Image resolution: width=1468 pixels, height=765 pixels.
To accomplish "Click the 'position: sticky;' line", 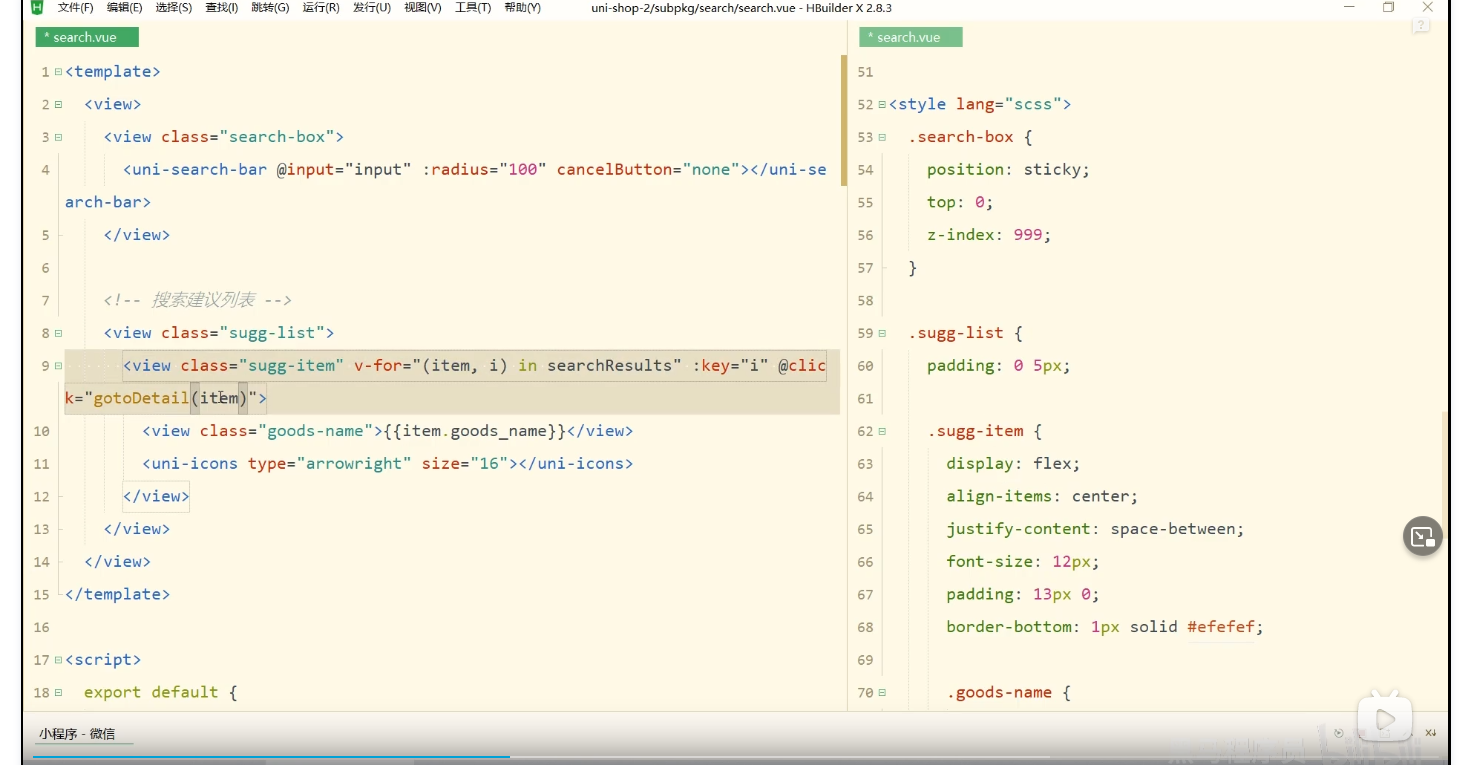I will [x=1008, y=170].
